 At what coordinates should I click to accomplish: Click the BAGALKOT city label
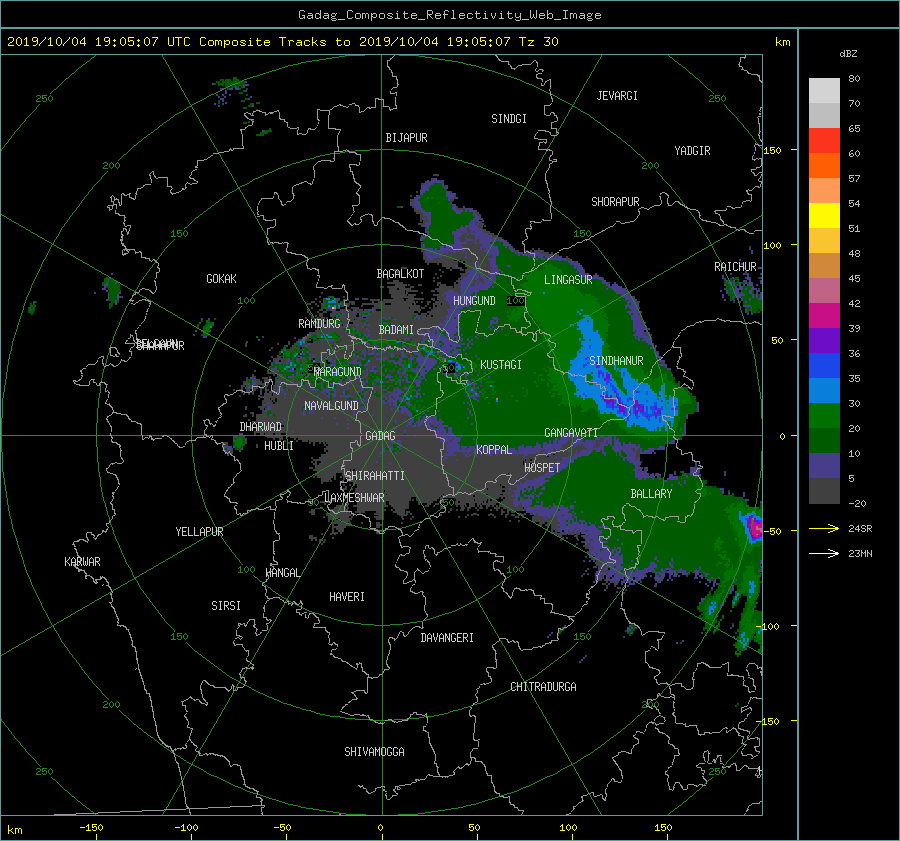pyautogui.click(x=400, y=274)
